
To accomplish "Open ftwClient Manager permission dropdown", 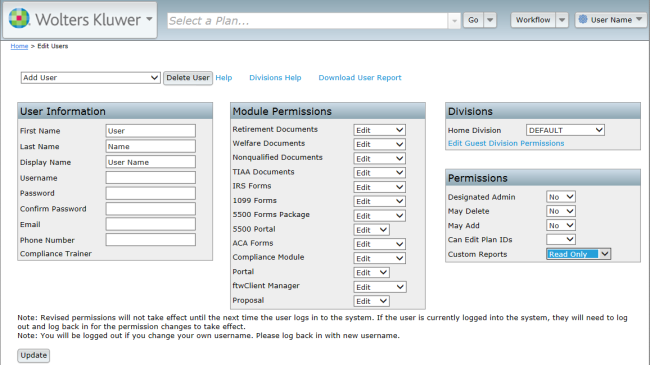I will [x=380, y=287].
